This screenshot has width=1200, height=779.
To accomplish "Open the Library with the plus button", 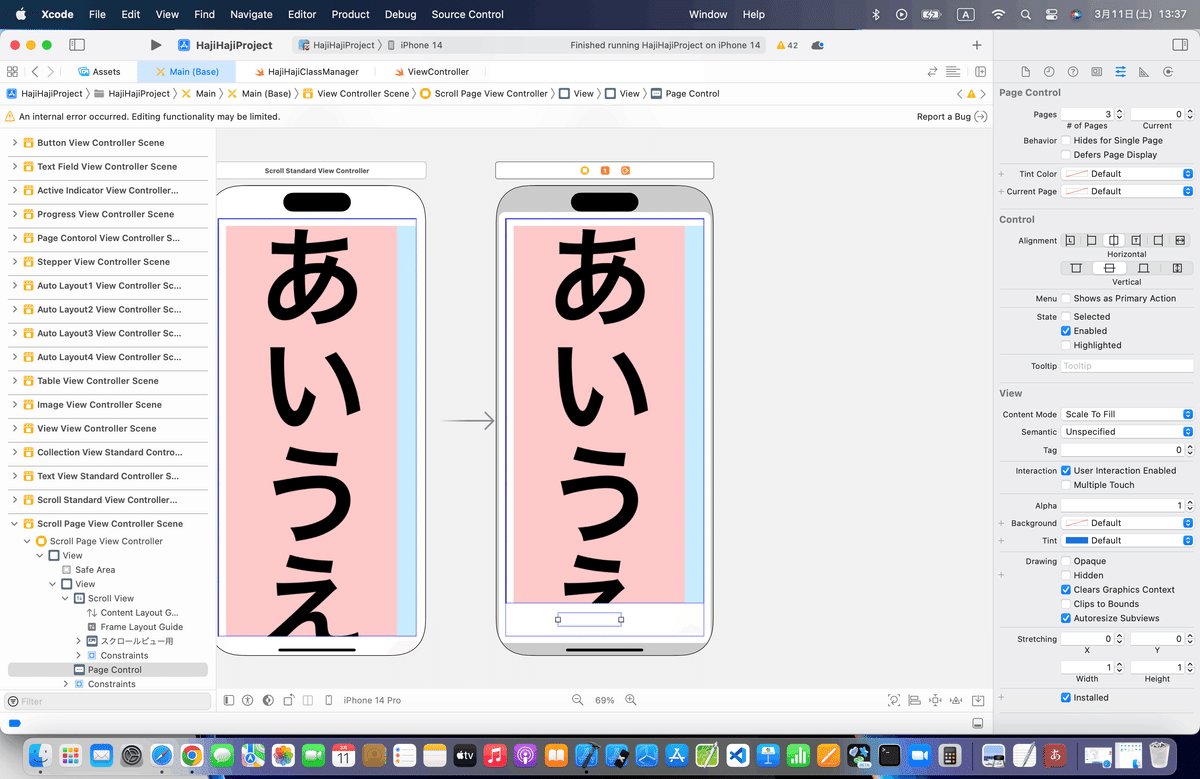I will point(977,45).
